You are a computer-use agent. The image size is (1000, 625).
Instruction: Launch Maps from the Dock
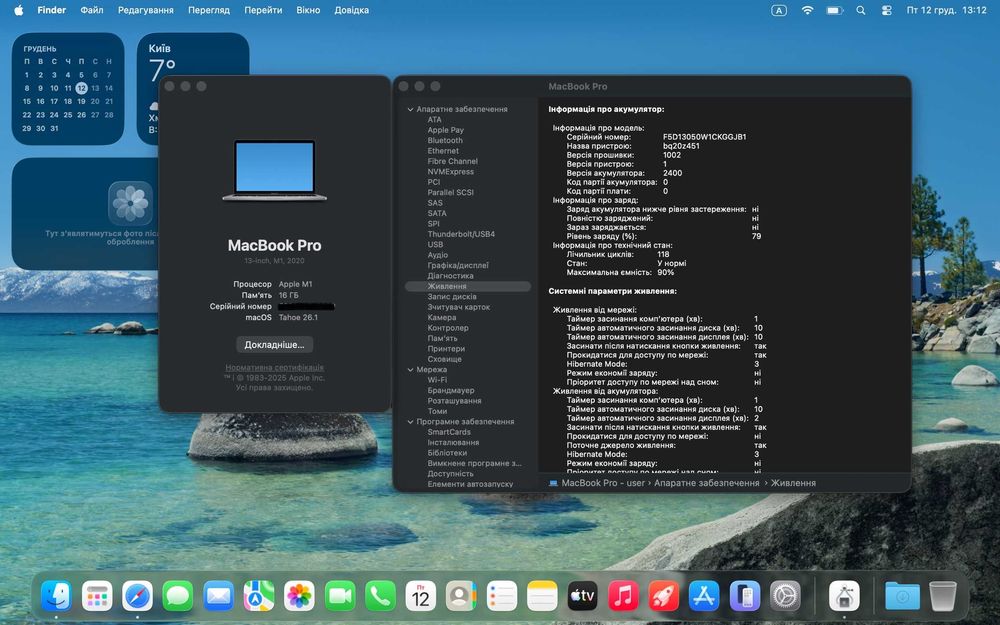coord(259,597)
